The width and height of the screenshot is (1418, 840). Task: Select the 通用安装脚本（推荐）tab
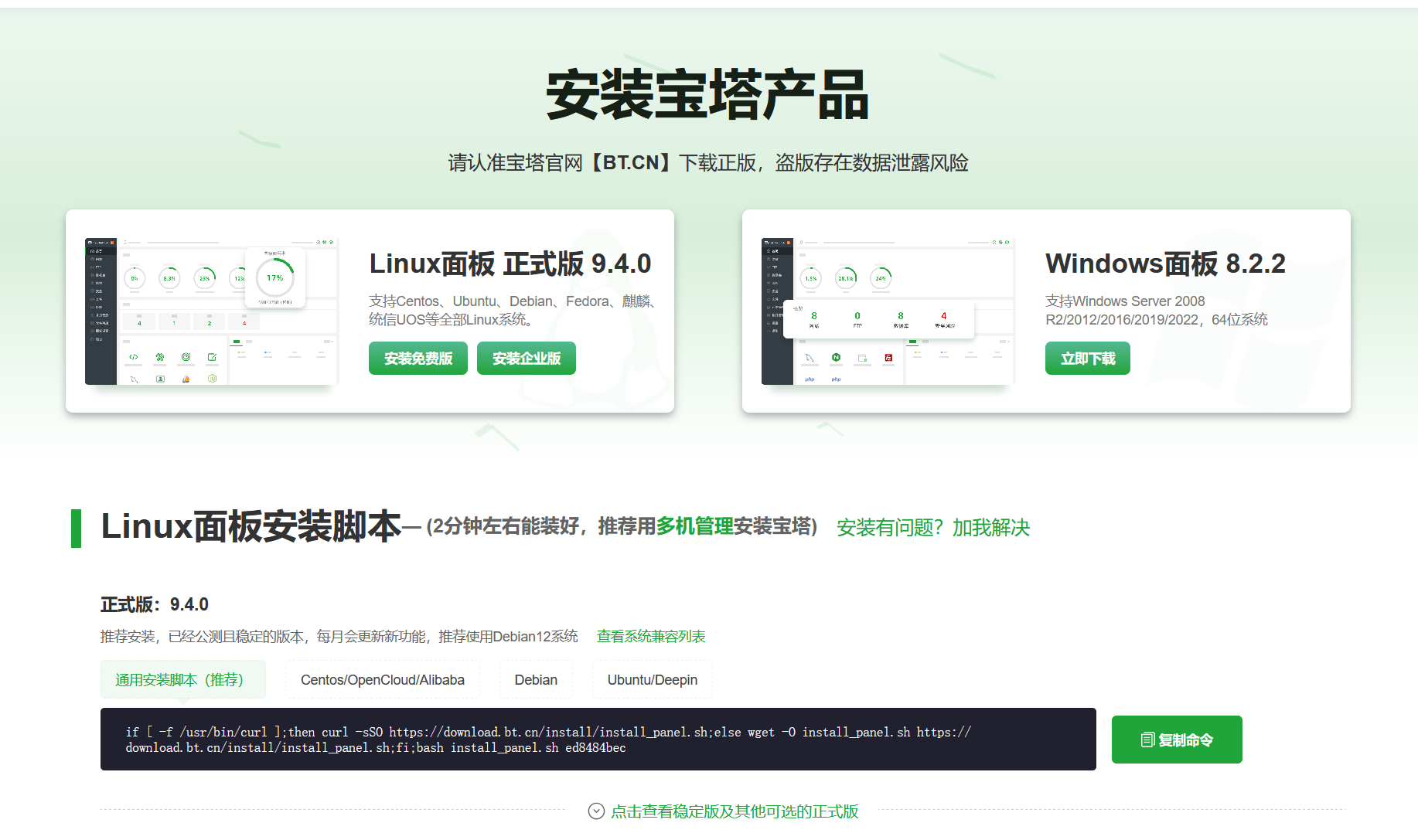[182, 680]
